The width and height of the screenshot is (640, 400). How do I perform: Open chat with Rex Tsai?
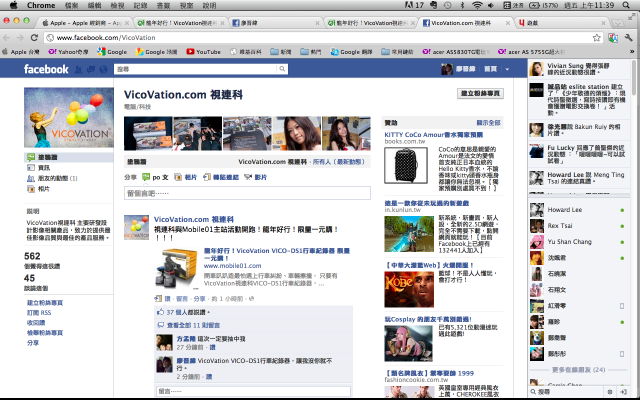click(x=578, y=226)
